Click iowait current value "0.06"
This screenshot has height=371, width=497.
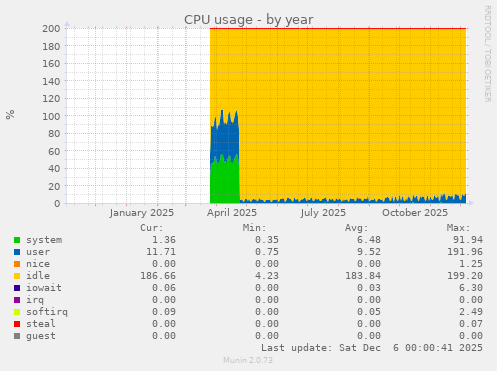[x=164, y=288]
